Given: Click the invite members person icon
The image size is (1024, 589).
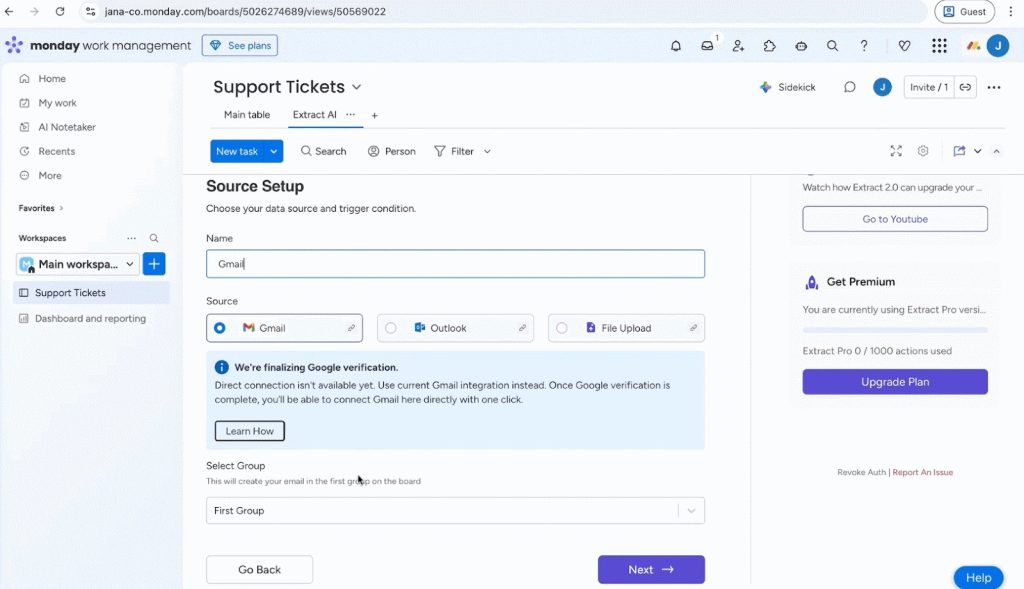Looking at the screenshot, I should point(738,46).
